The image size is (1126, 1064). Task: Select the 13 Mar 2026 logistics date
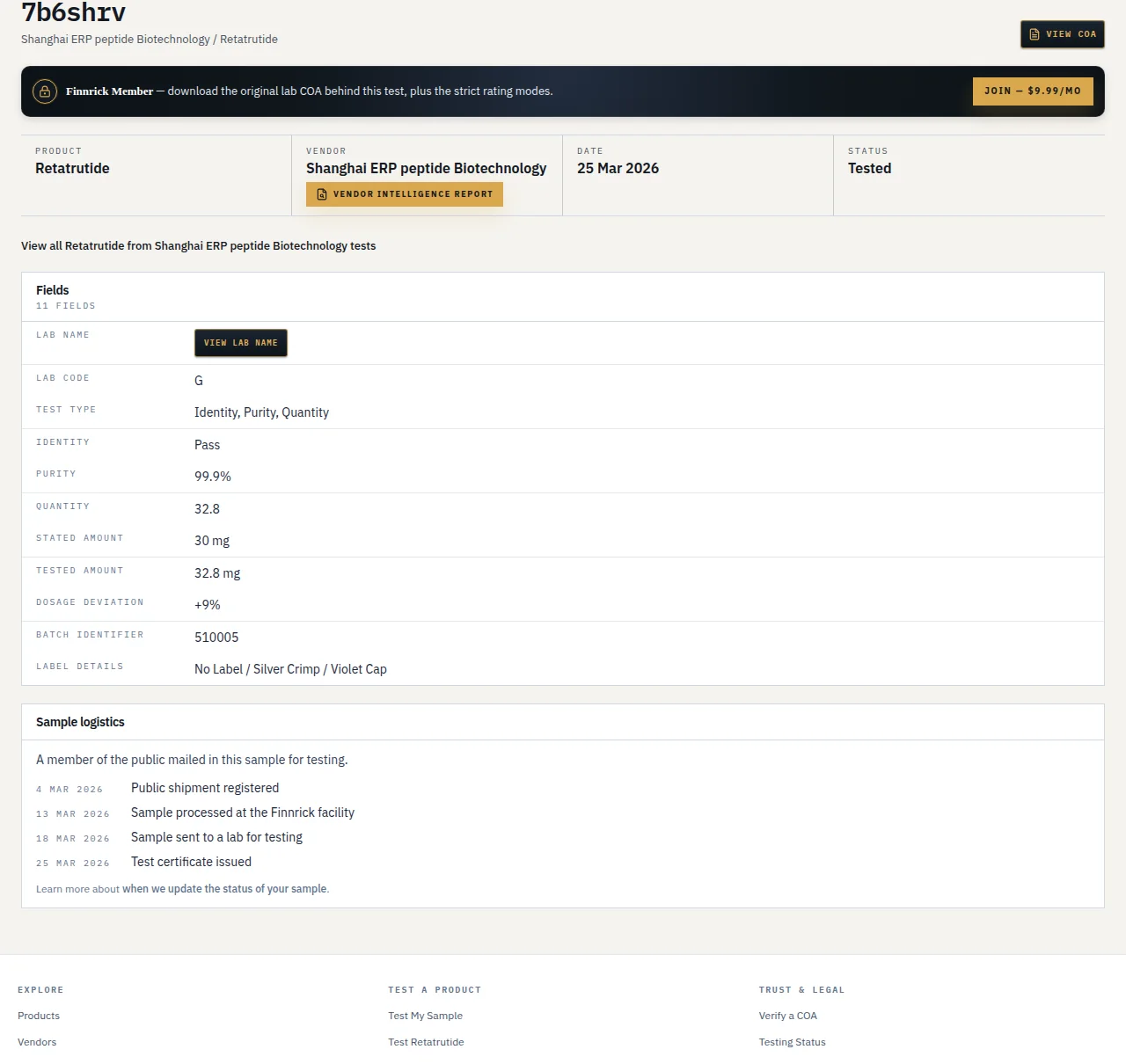point(73,814)
